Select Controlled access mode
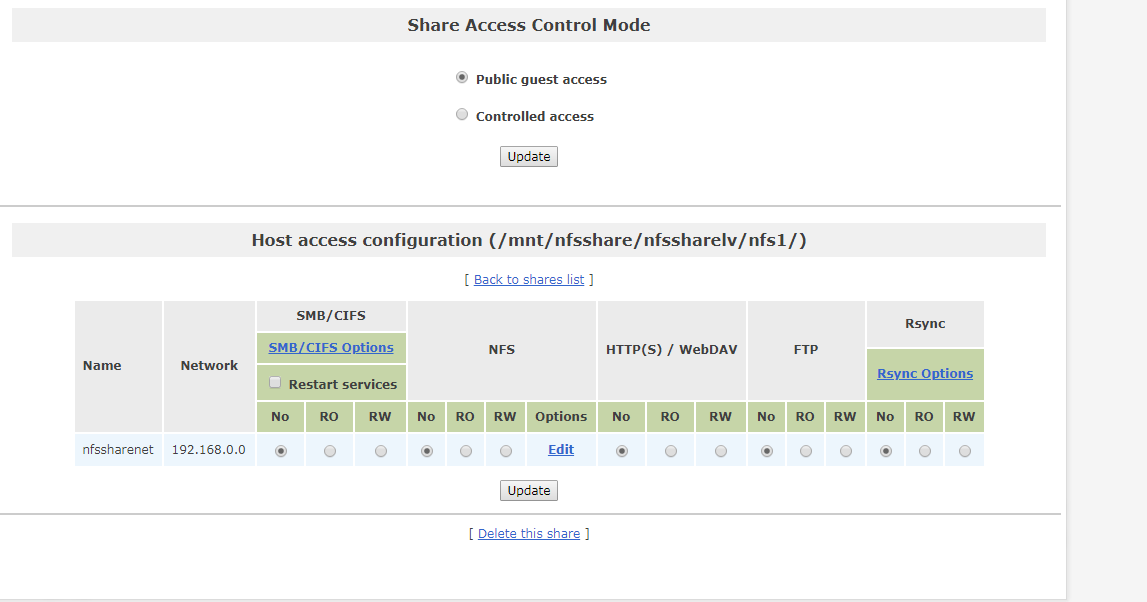1147x602 pixels. 461,113
